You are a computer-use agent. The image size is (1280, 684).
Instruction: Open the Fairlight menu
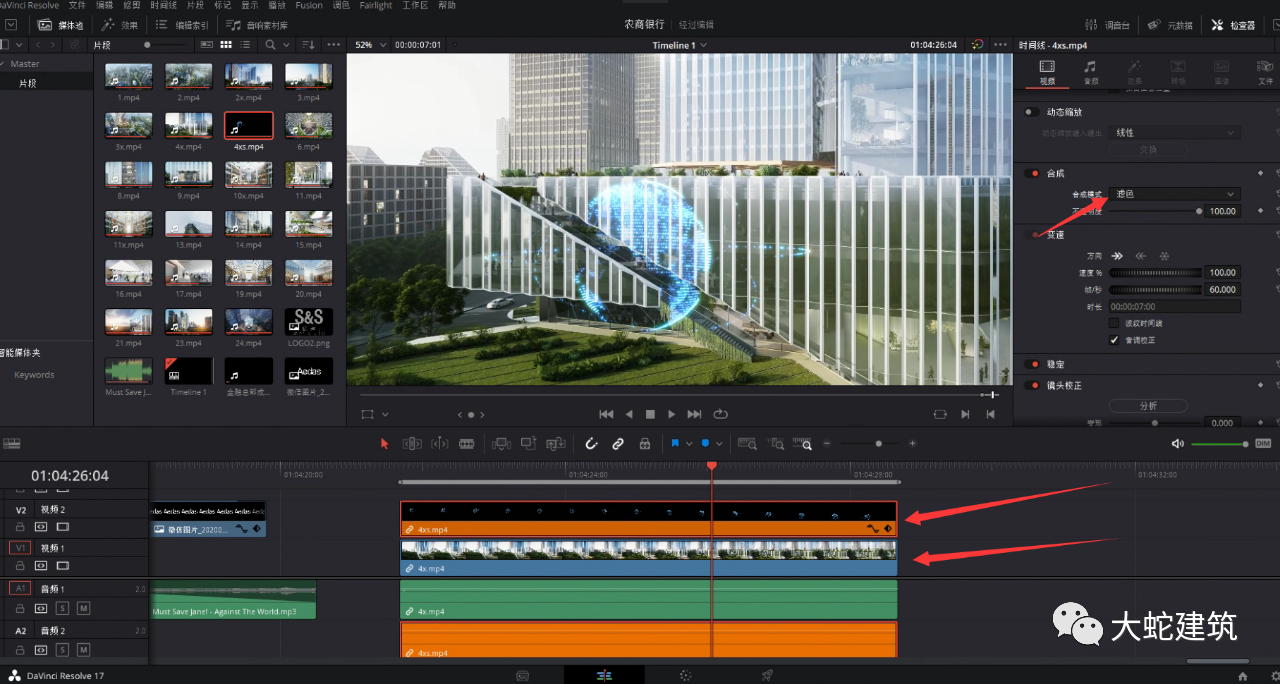pyautogui.click(x=376, y=5)
